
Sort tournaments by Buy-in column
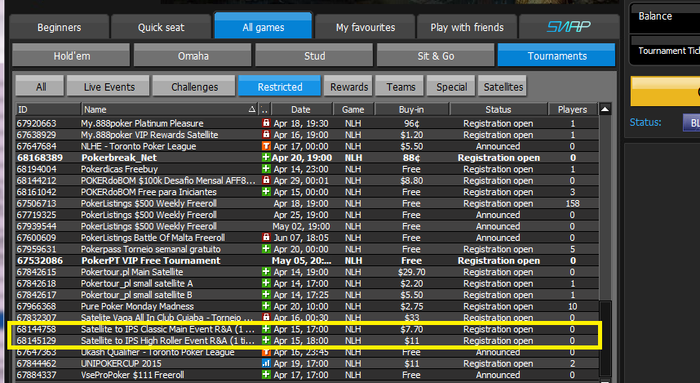coord(412,109)
